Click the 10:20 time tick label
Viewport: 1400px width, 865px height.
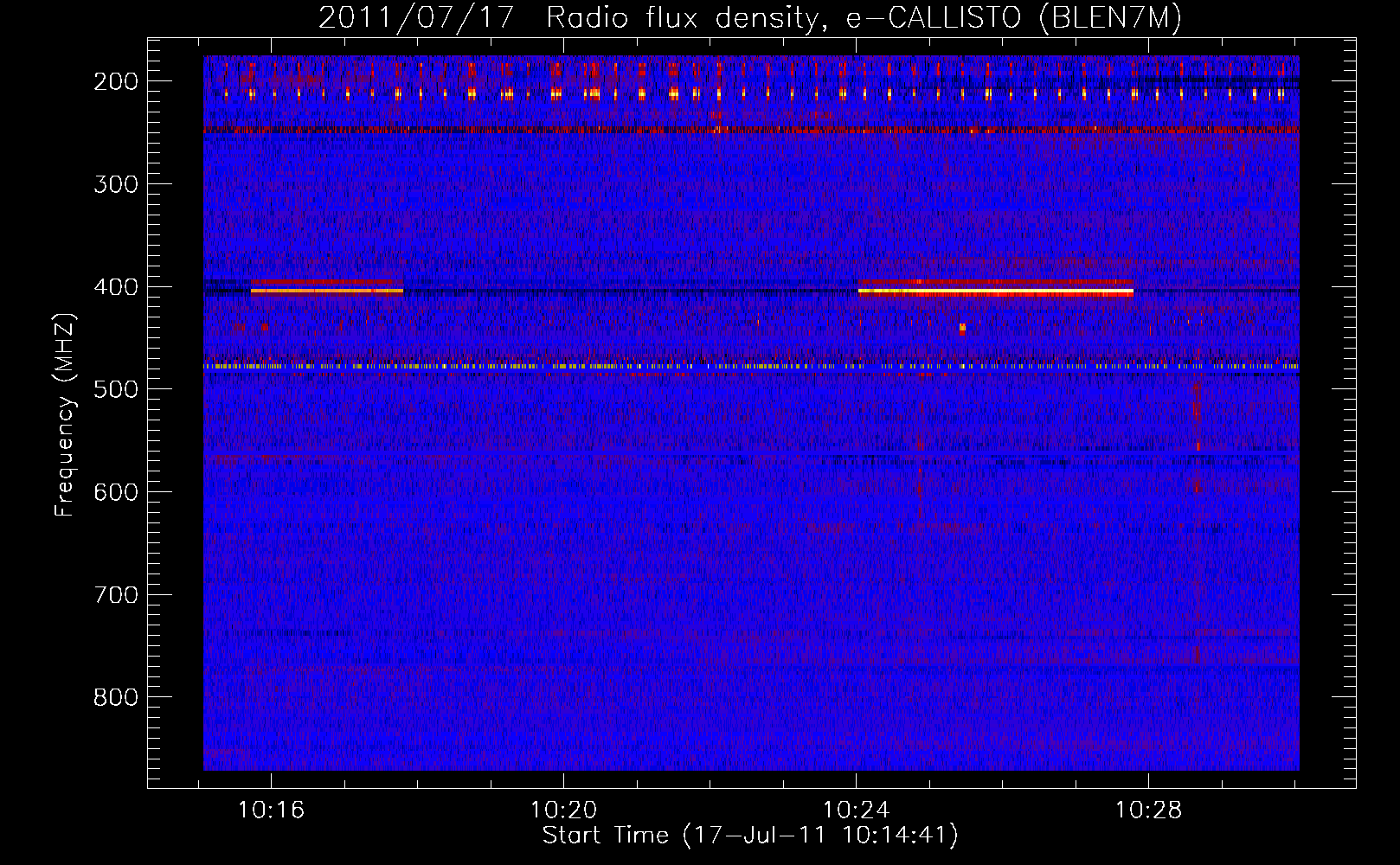click(x=564, y=811)
